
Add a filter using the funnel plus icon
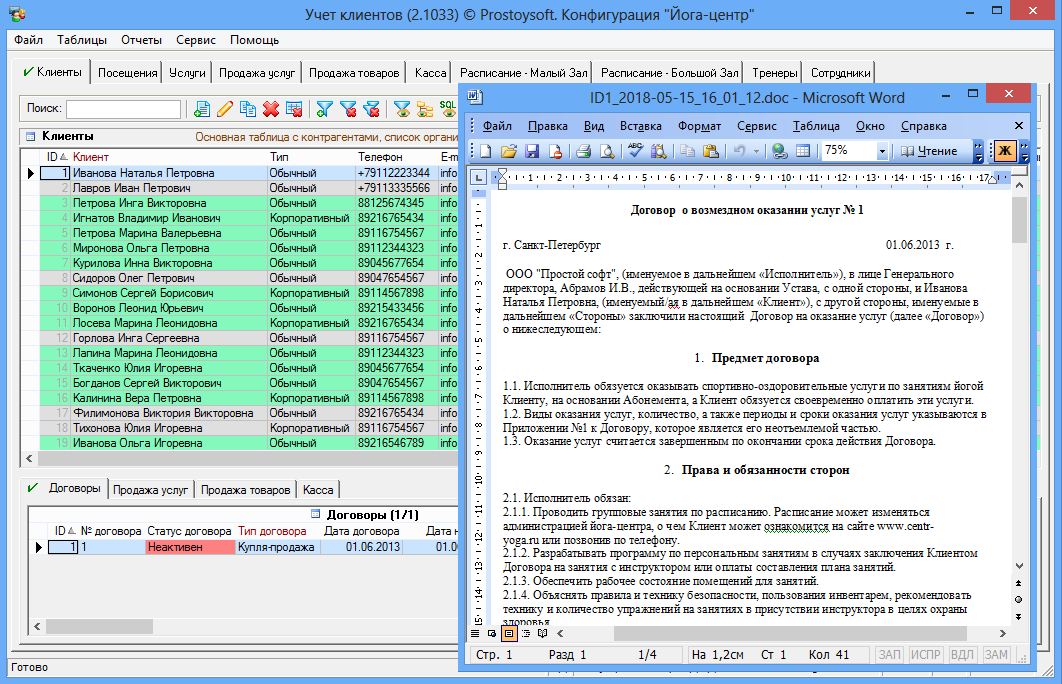324,108
